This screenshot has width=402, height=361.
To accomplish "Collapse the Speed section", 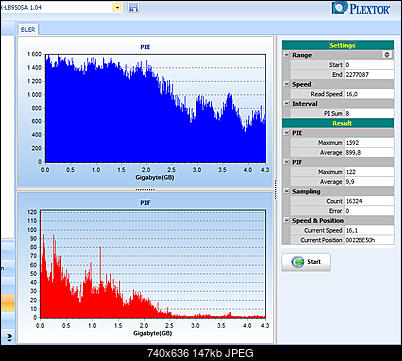I will (286, 84).
